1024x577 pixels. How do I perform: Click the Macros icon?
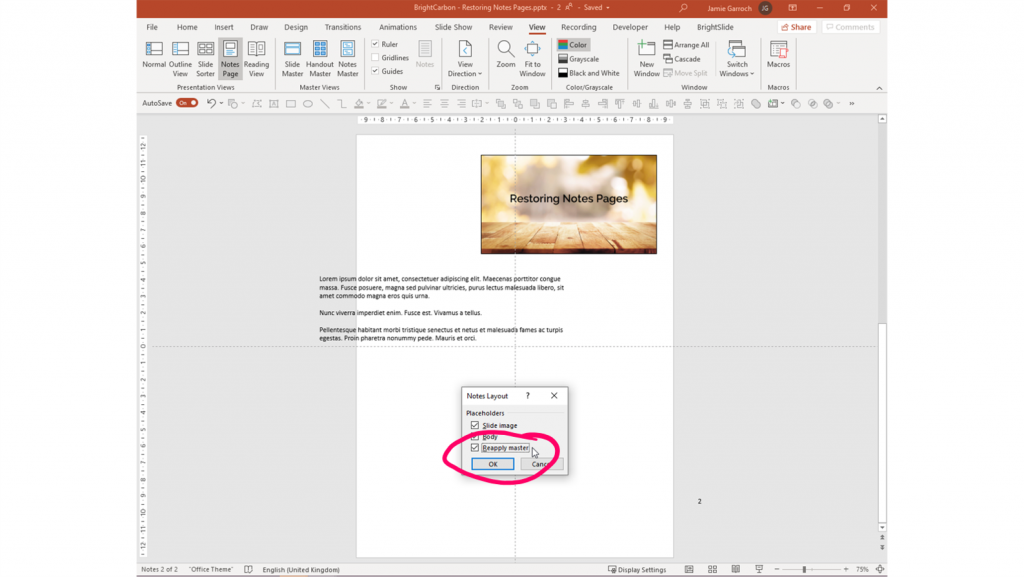[778, 55]
